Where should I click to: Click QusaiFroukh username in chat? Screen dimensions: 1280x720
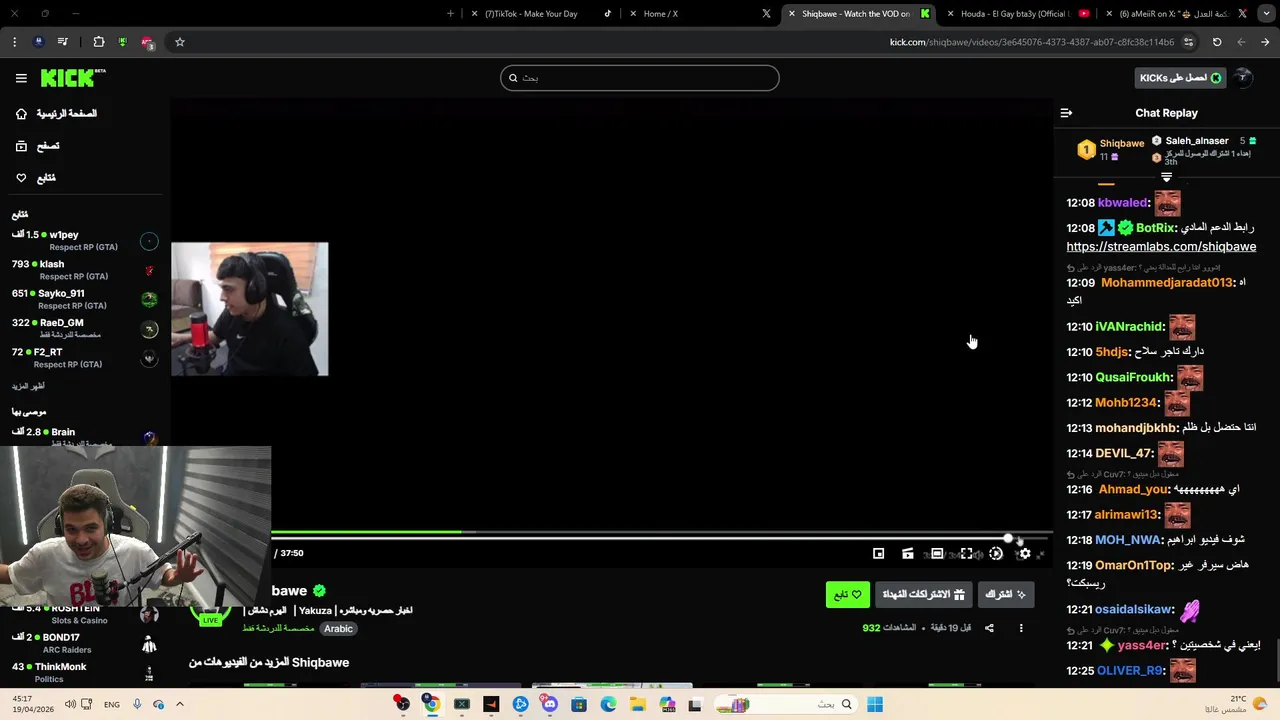click(x=1134, y=378)
